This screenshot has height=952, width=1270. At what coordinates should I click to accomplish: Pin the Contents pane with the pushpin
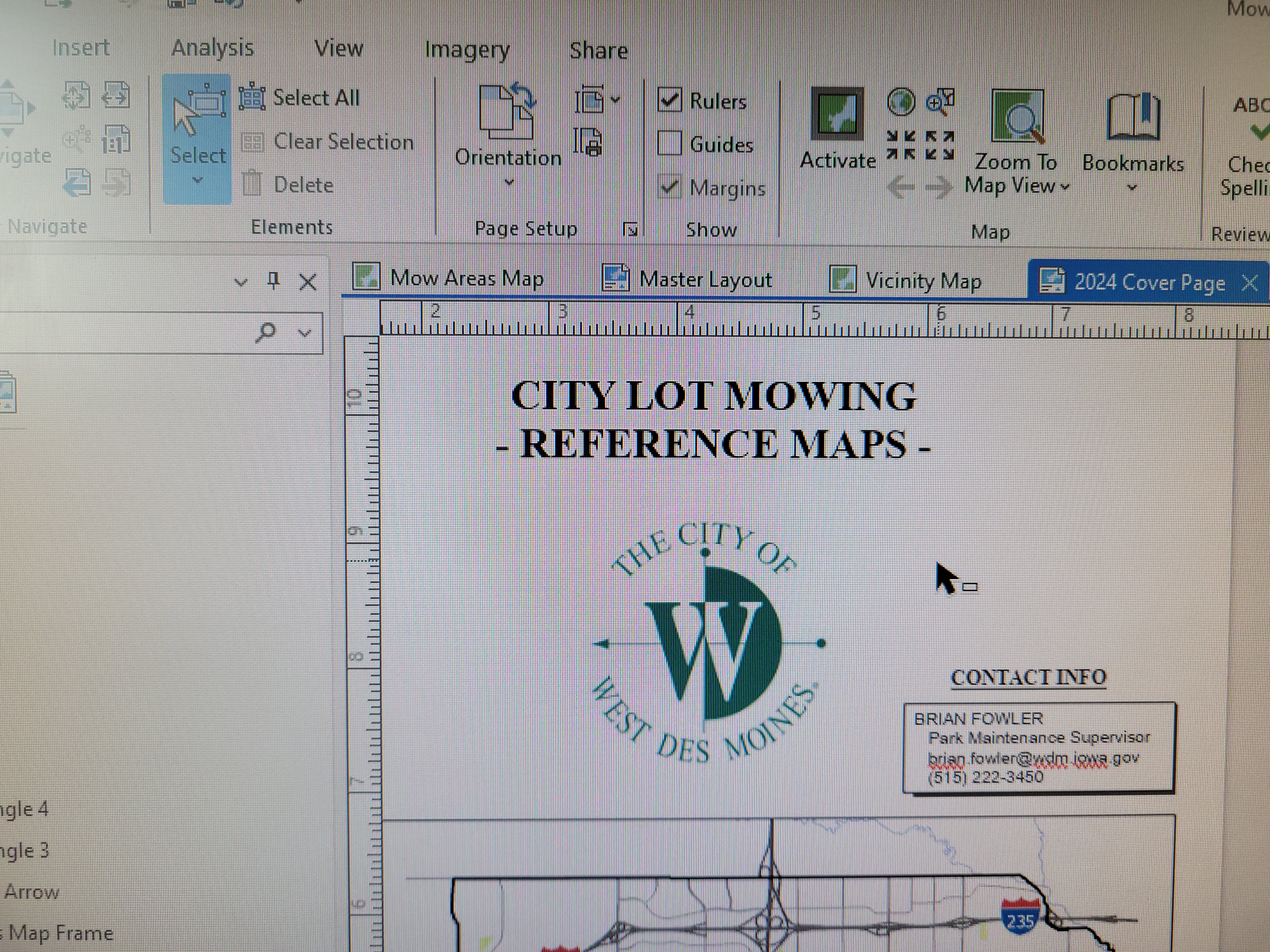tap(274, 280)
